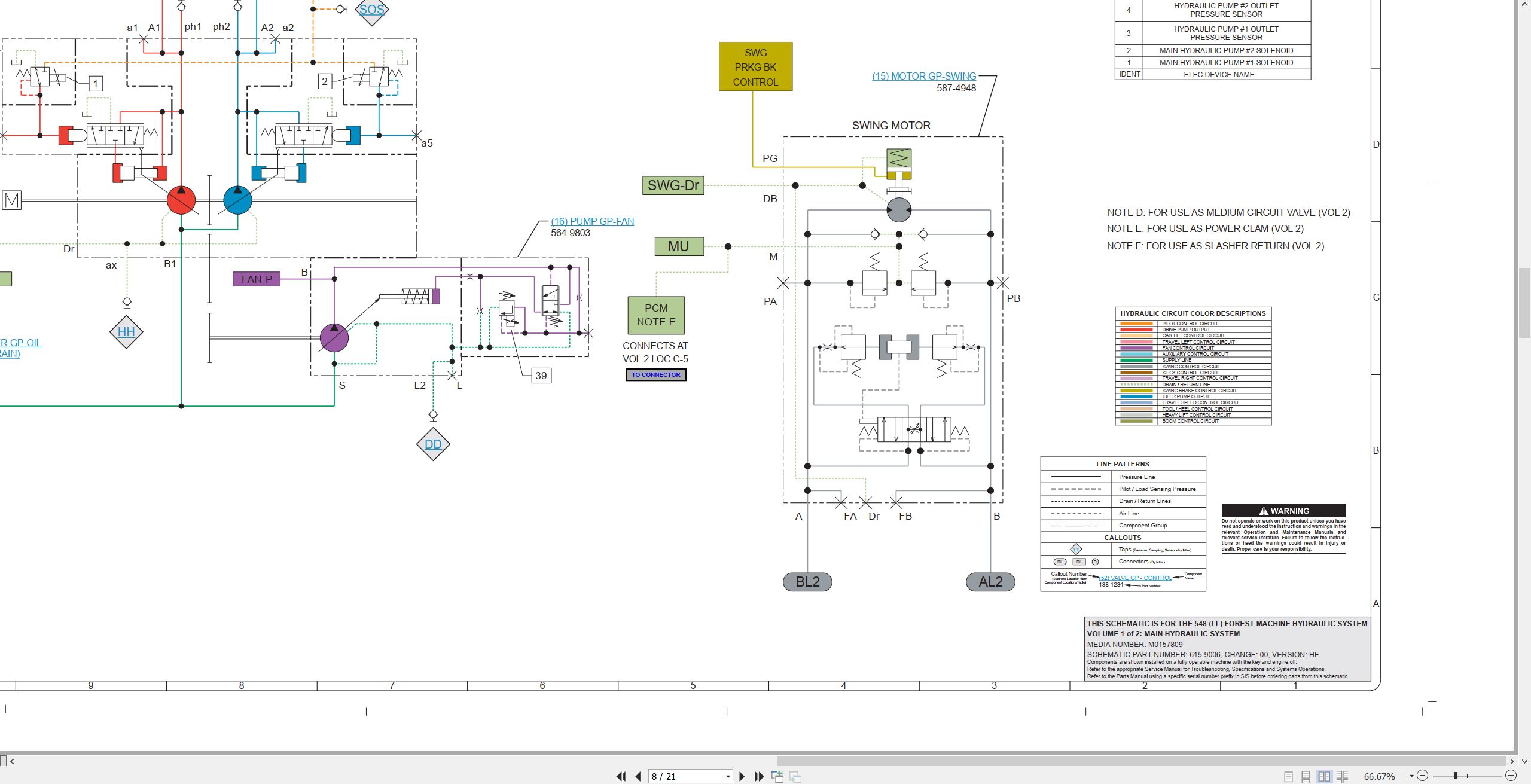
Task: Click the next view navigation icon
Action: [x=795, y=776]
